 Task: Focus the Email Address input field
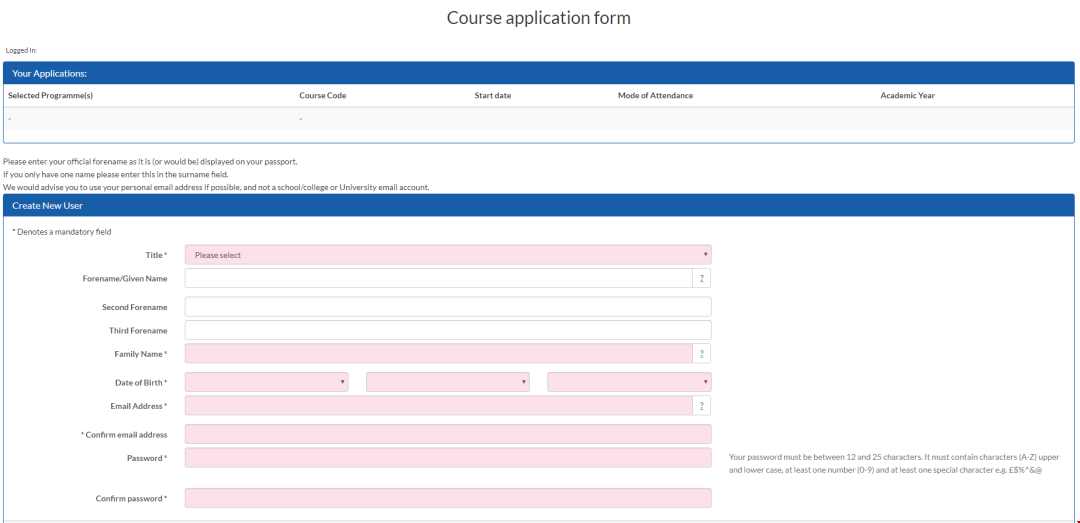click(x=438, y=406)
